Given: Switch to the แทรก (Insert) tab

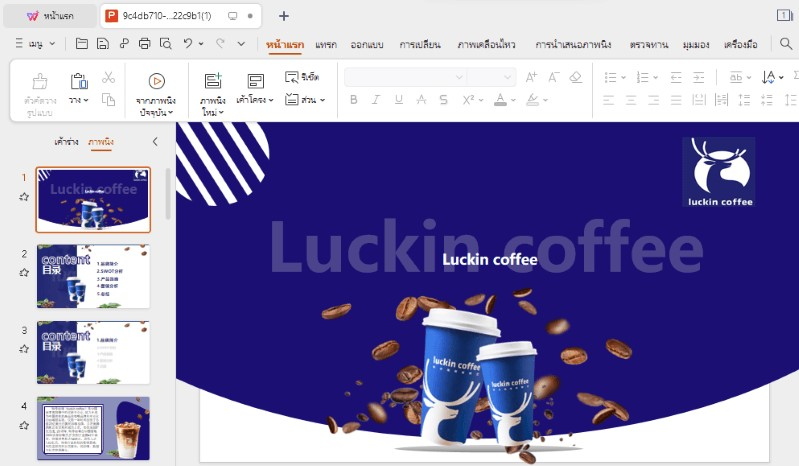Looking at the screenshot, I should pyautogui.click(x=326, y=45).
